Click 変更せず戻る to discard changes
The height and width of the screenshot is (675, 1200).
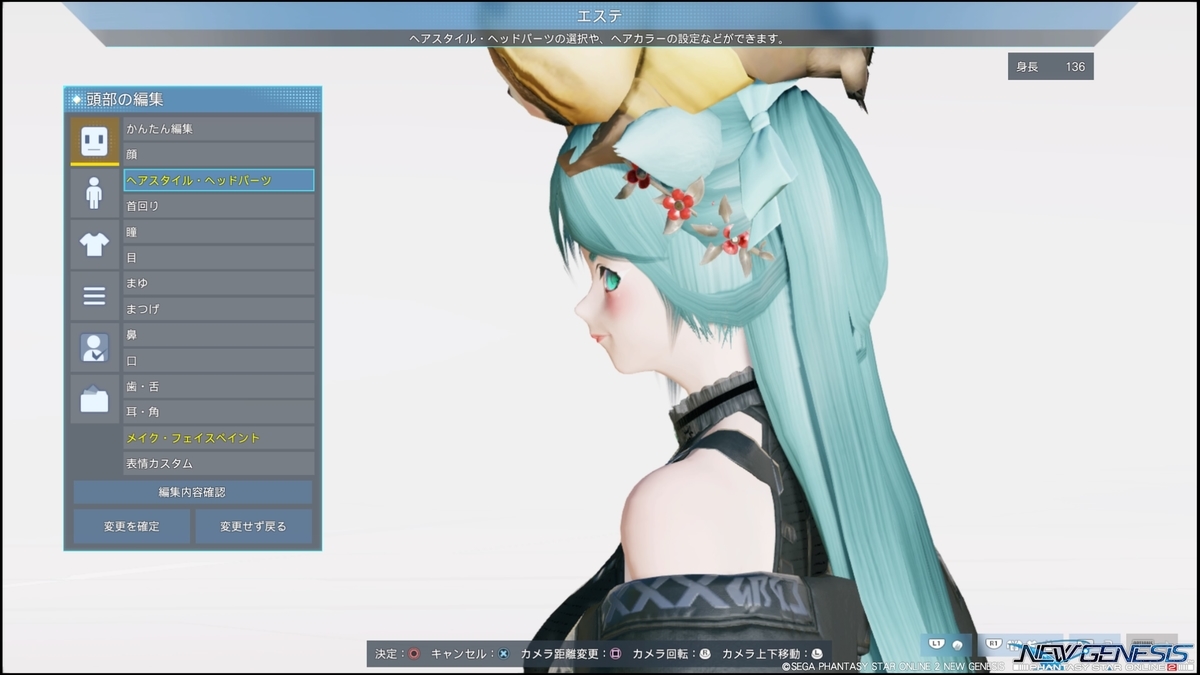coord(253,526)
